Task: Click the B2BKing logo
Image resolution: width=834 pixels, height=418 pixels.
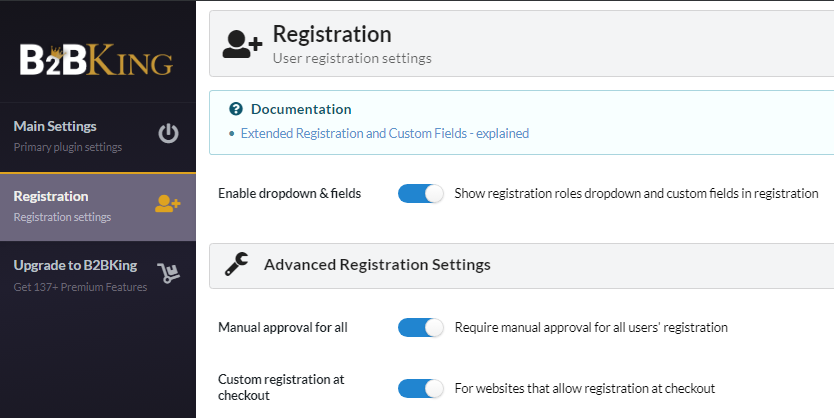Action: (96, 60)
